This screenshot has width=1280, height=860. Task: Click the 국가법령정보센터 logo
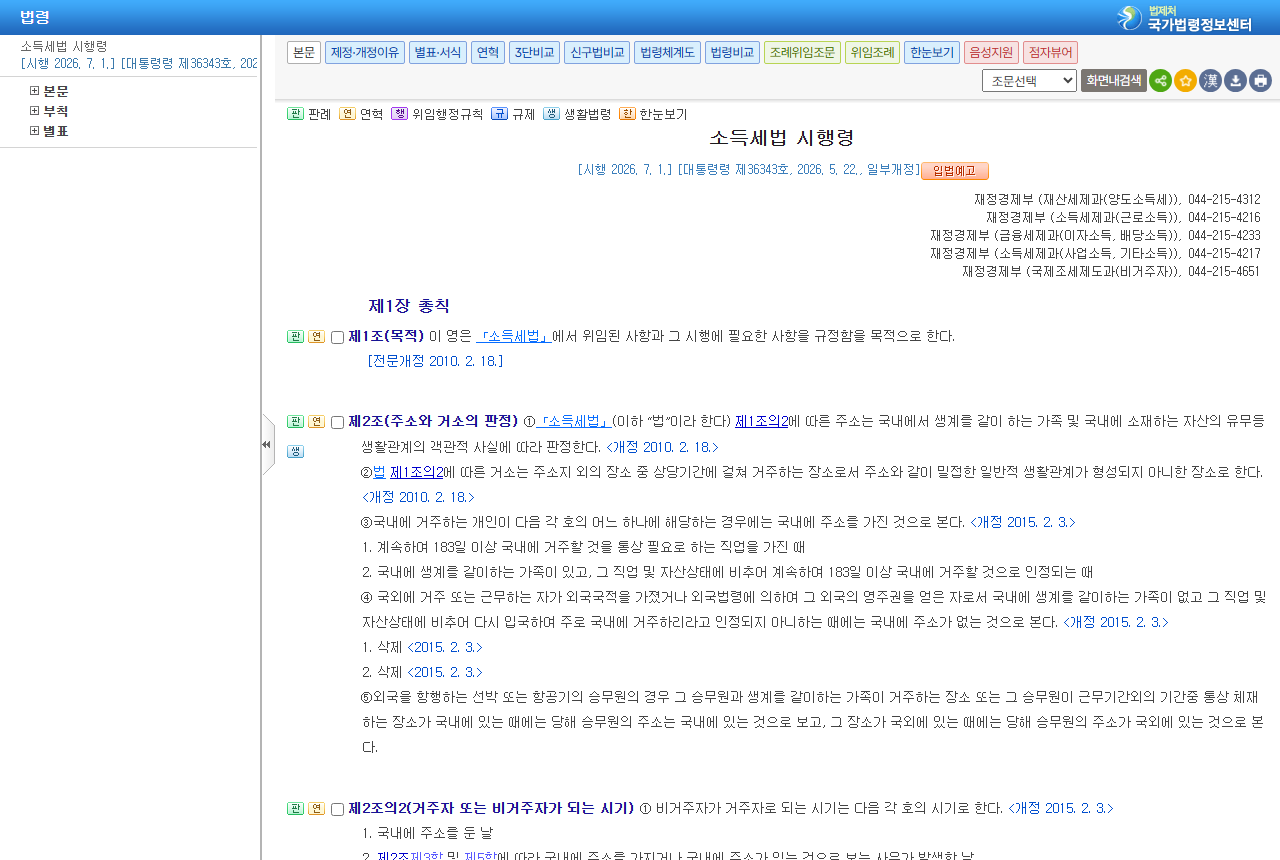(x=1184, y=18)
